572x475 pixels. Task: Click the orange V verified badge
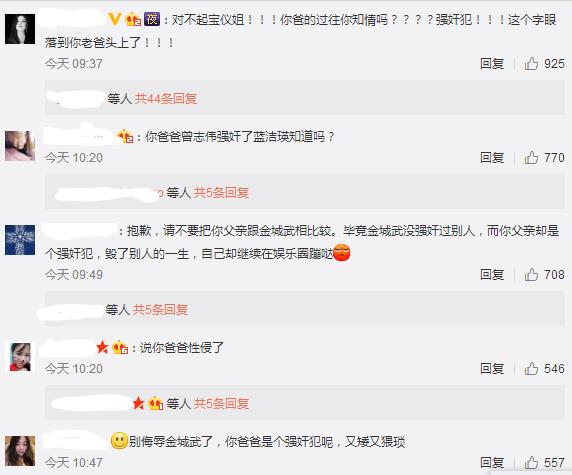[115, 19]
